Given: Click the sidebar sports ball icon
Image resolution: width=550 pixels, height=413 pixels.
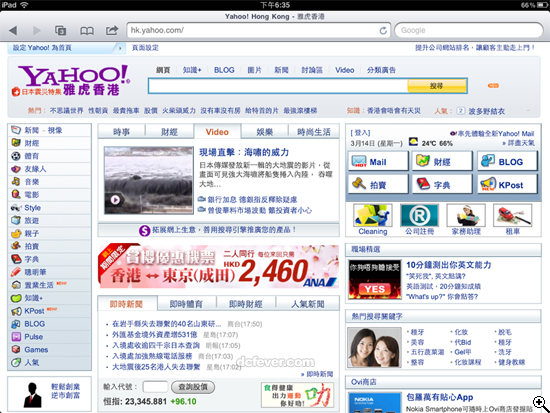Looking at the screenshot, I should pos(16,156).
